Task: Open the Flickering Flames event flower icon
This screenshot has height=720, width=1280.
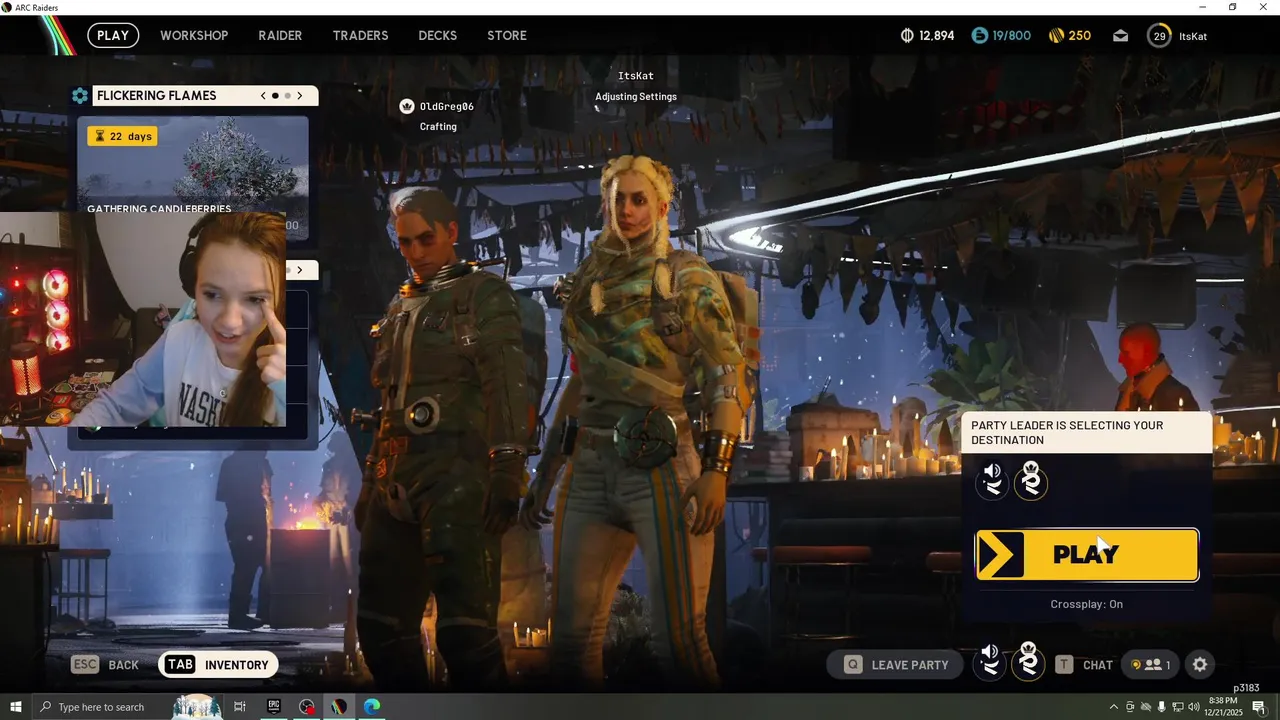Action: (x=80, y=96)
